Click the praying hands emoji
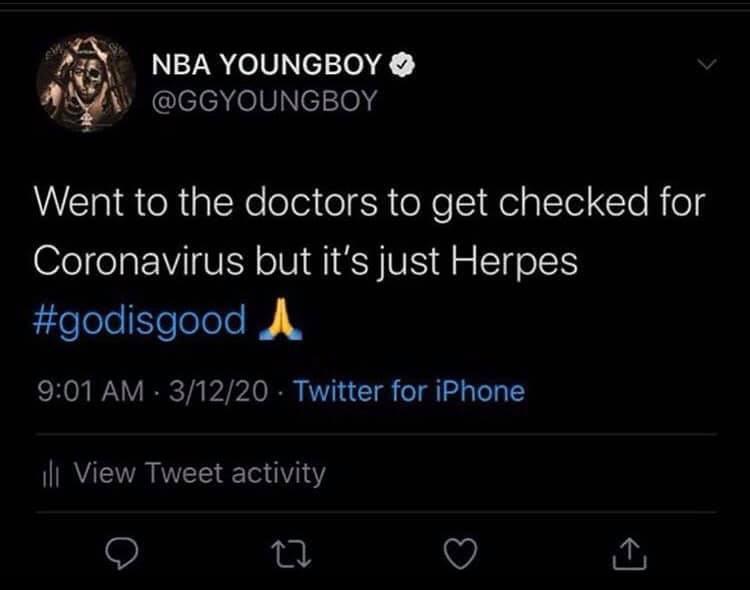750x590 pixels. 280,319
